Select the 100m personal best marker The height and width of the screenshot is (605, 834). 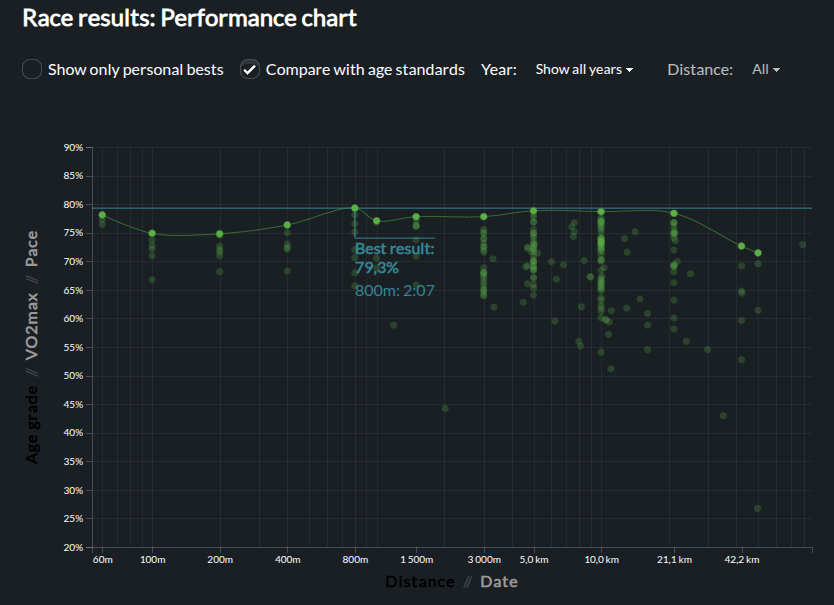pyautogui.click(x=152, y=233)
